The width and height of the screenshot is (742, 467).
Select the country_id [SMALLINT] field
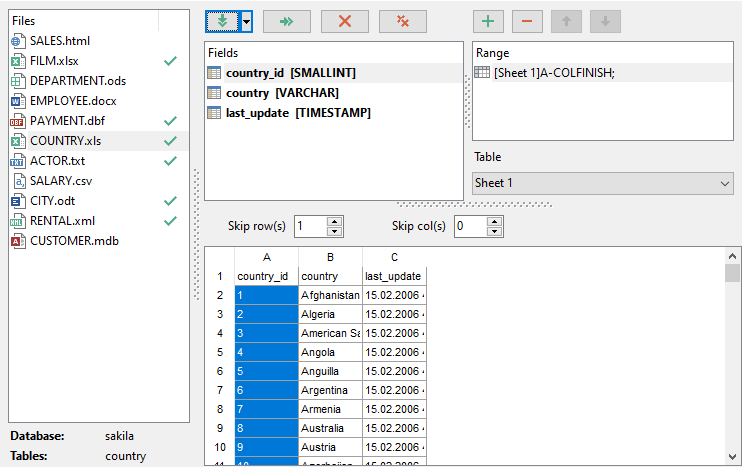click(x=290, y=73)
